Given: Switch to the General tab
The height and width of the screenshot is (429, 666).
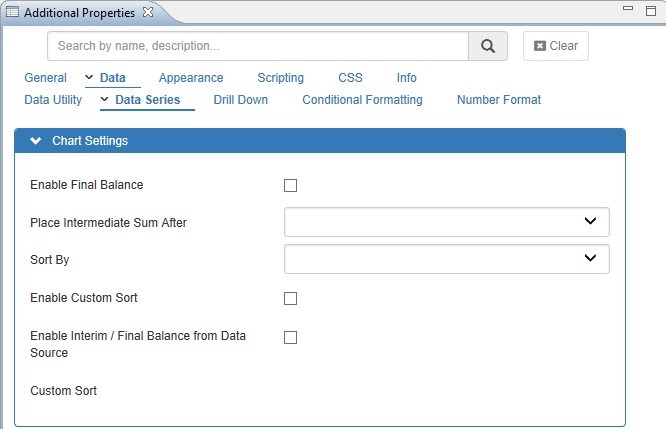Looking at the screenshot, I should 45,78.
